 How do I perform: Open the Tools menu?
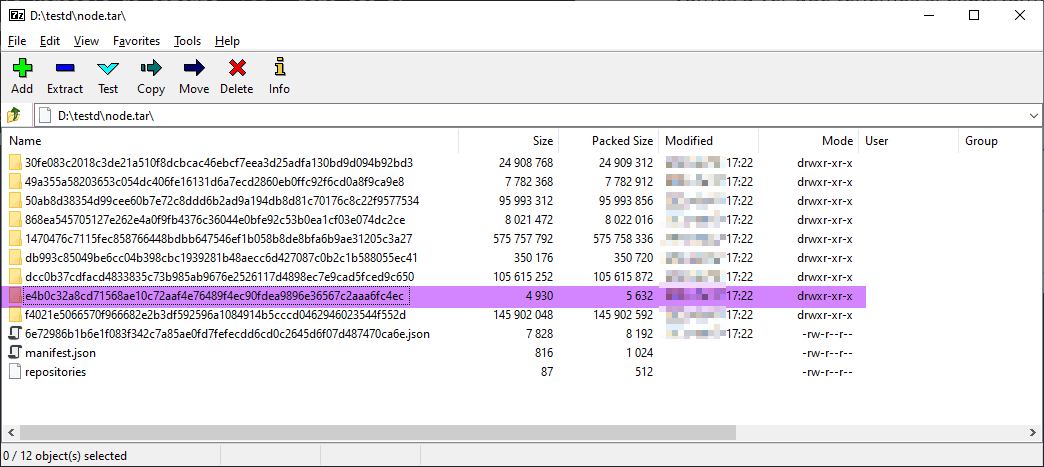187,41
